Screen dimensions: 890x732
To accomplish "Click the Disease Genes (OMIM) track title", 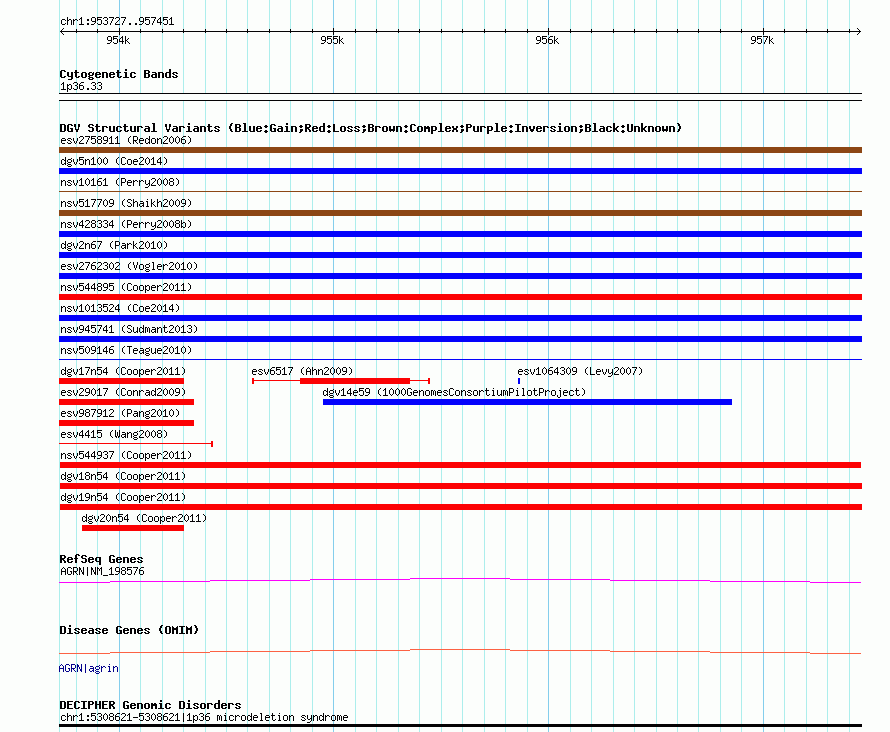I will coord(129,630).
